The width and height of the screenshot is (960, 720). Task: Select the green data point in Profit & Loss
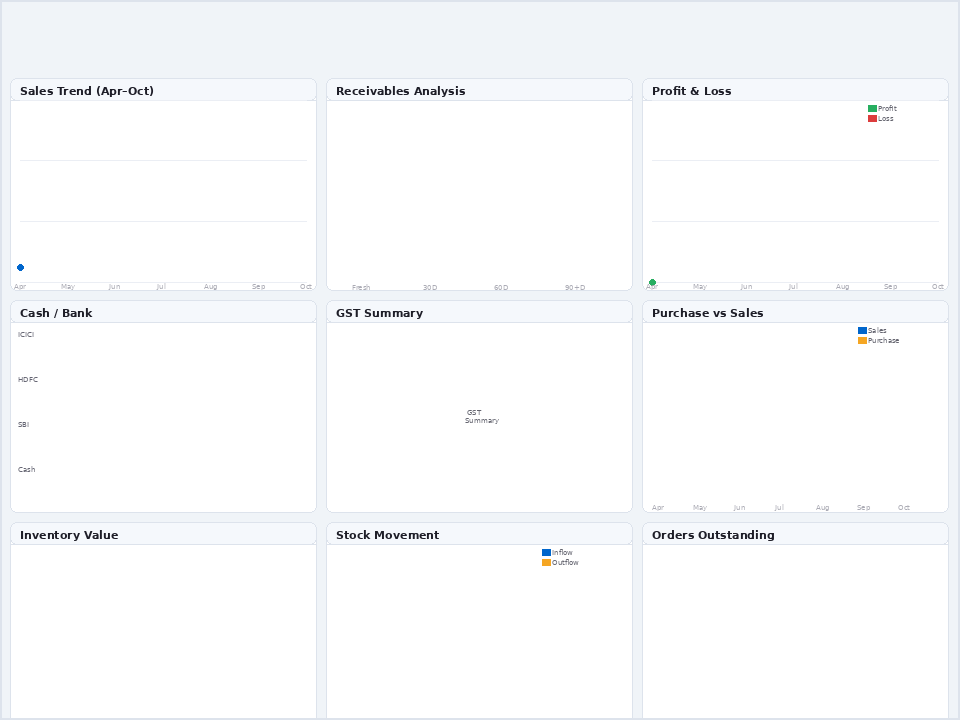click(653, 282)
